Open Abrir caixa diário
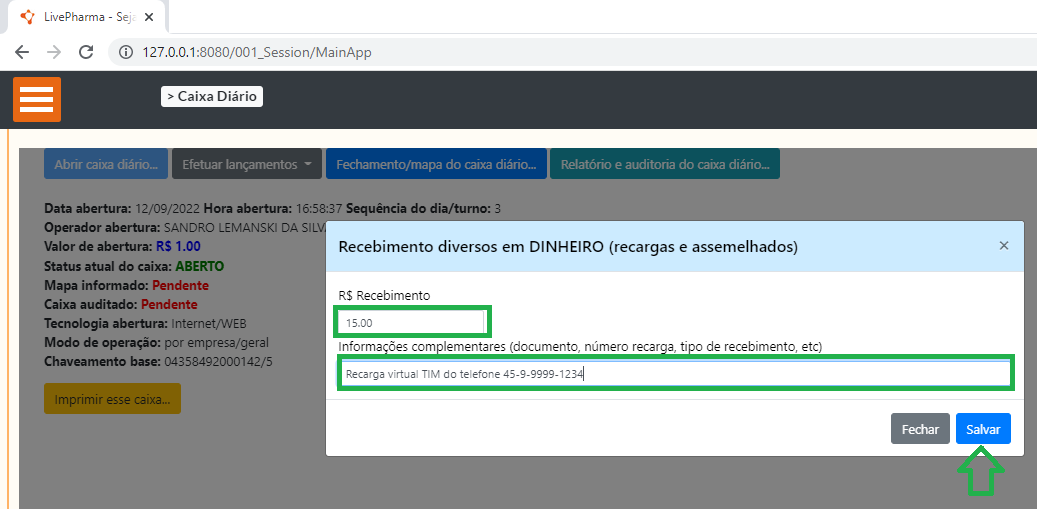1037x509 pixels. [106, 164]
